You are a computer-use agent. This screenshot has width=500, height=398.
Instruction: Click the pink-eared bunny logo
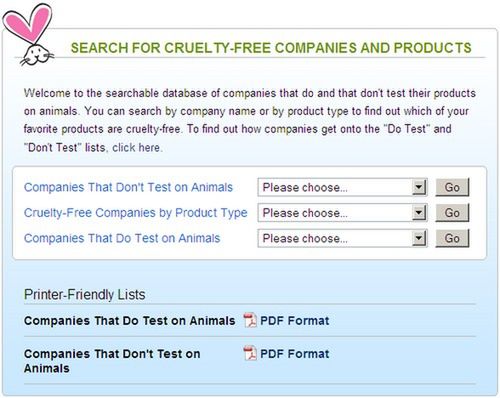pos(28,34)
